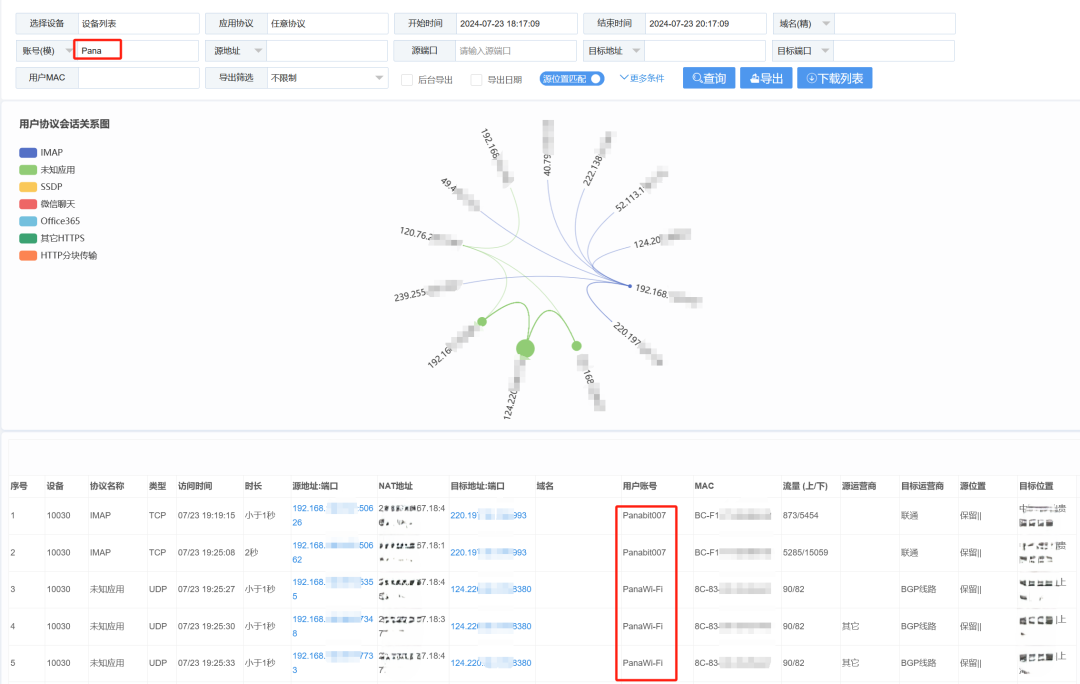Toggle the IMAP legend color swatch
Image resolution: width=1080 pixels, height=684 pixels.
click(x=28, y=153)
